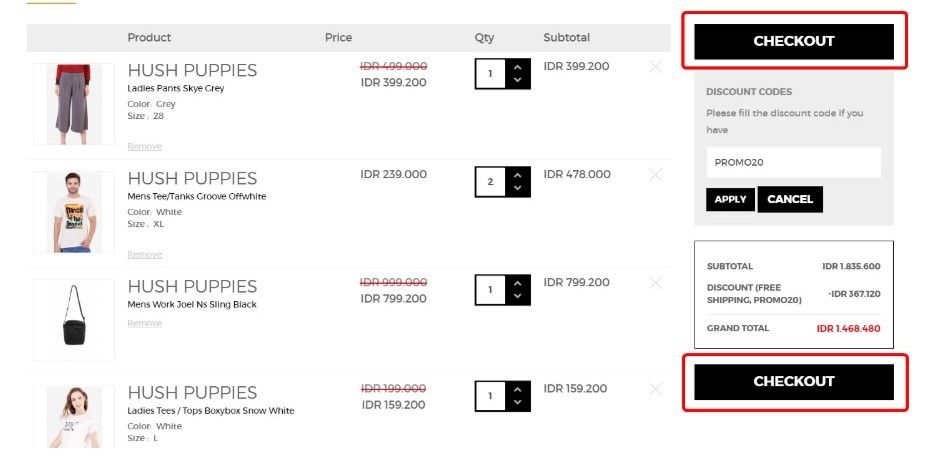Screen dimensions: 945x463
Task: Decrease quantity of Ladies Pants Skye Grey
Action: coord(518,81)
